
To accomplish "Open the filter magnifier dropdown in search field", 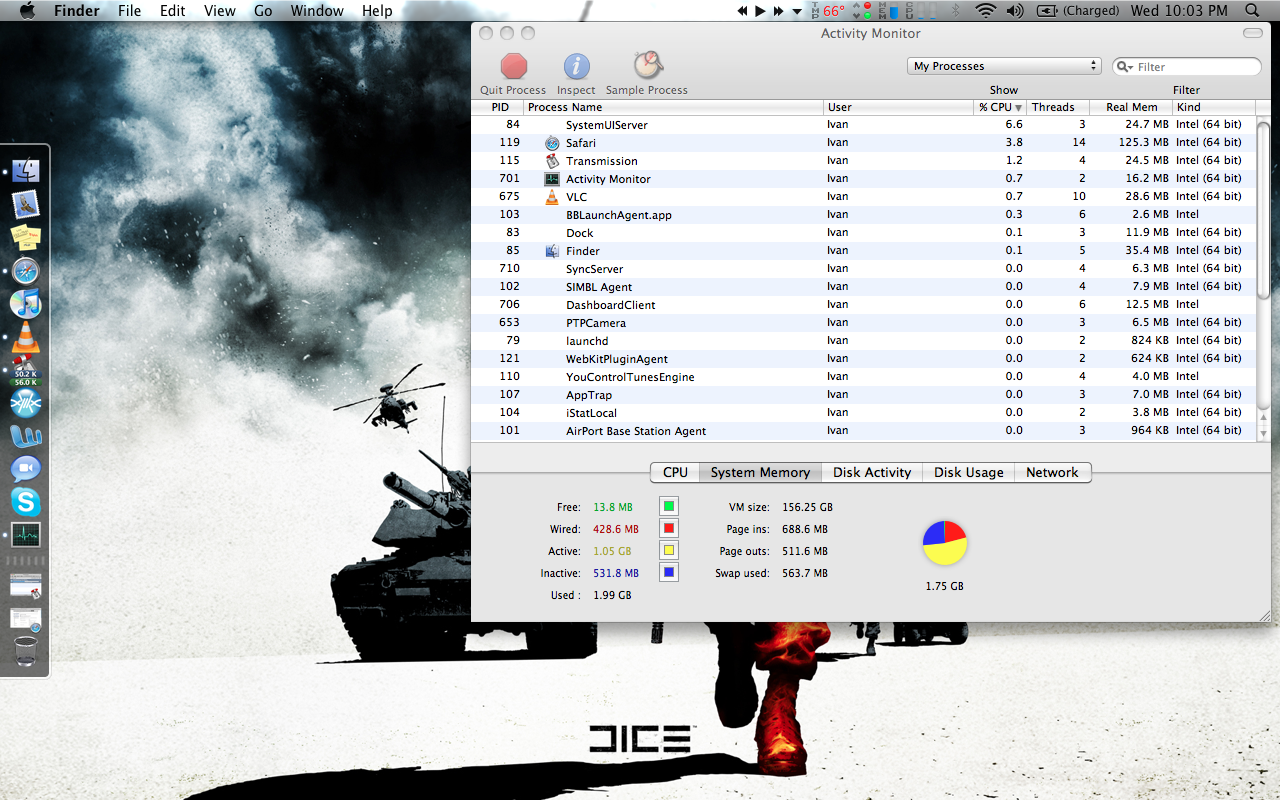I will (1127, 67).
